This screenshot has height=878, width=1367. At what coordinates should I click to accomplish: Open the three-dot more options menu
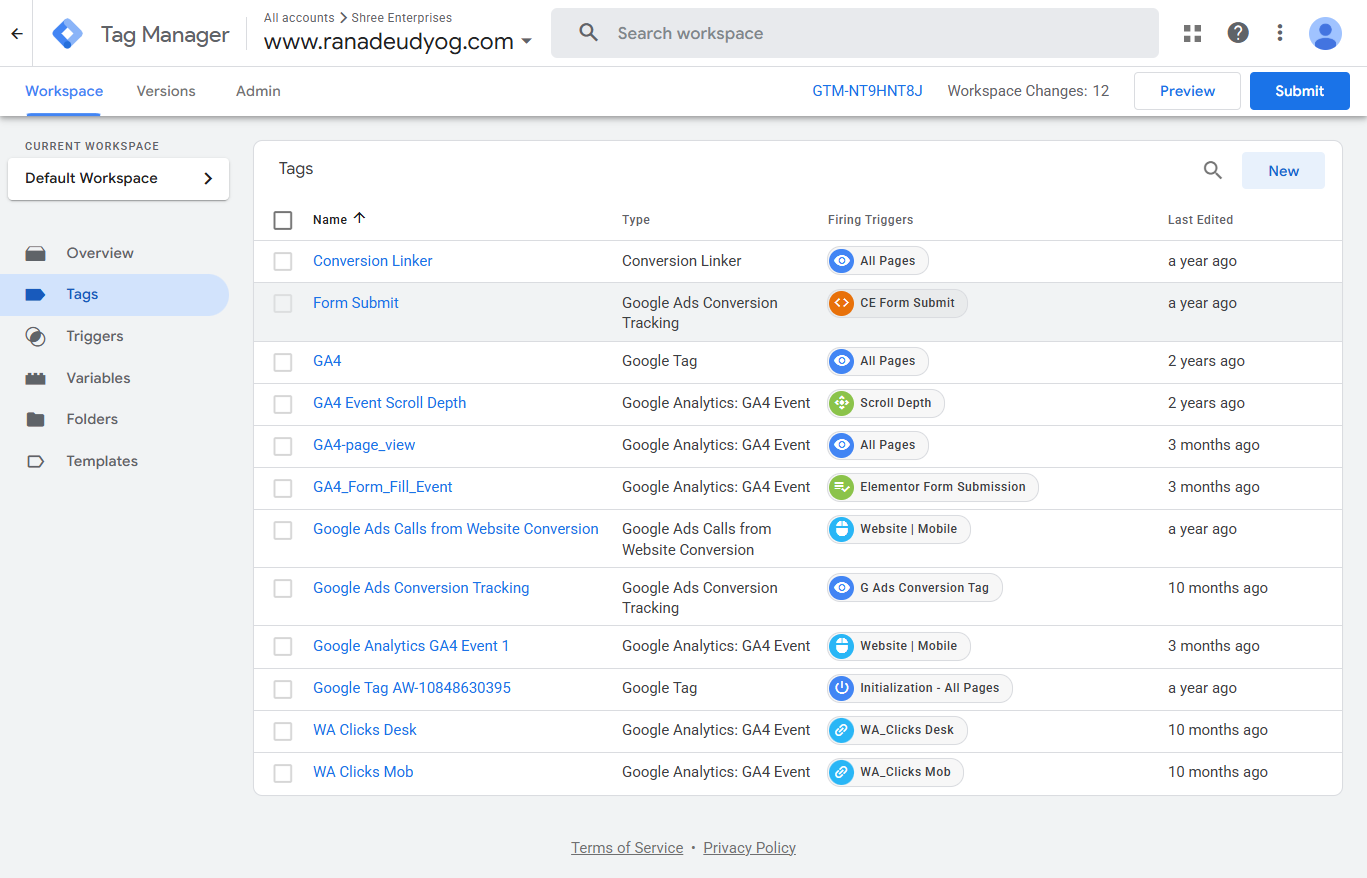coord(1280,33)
